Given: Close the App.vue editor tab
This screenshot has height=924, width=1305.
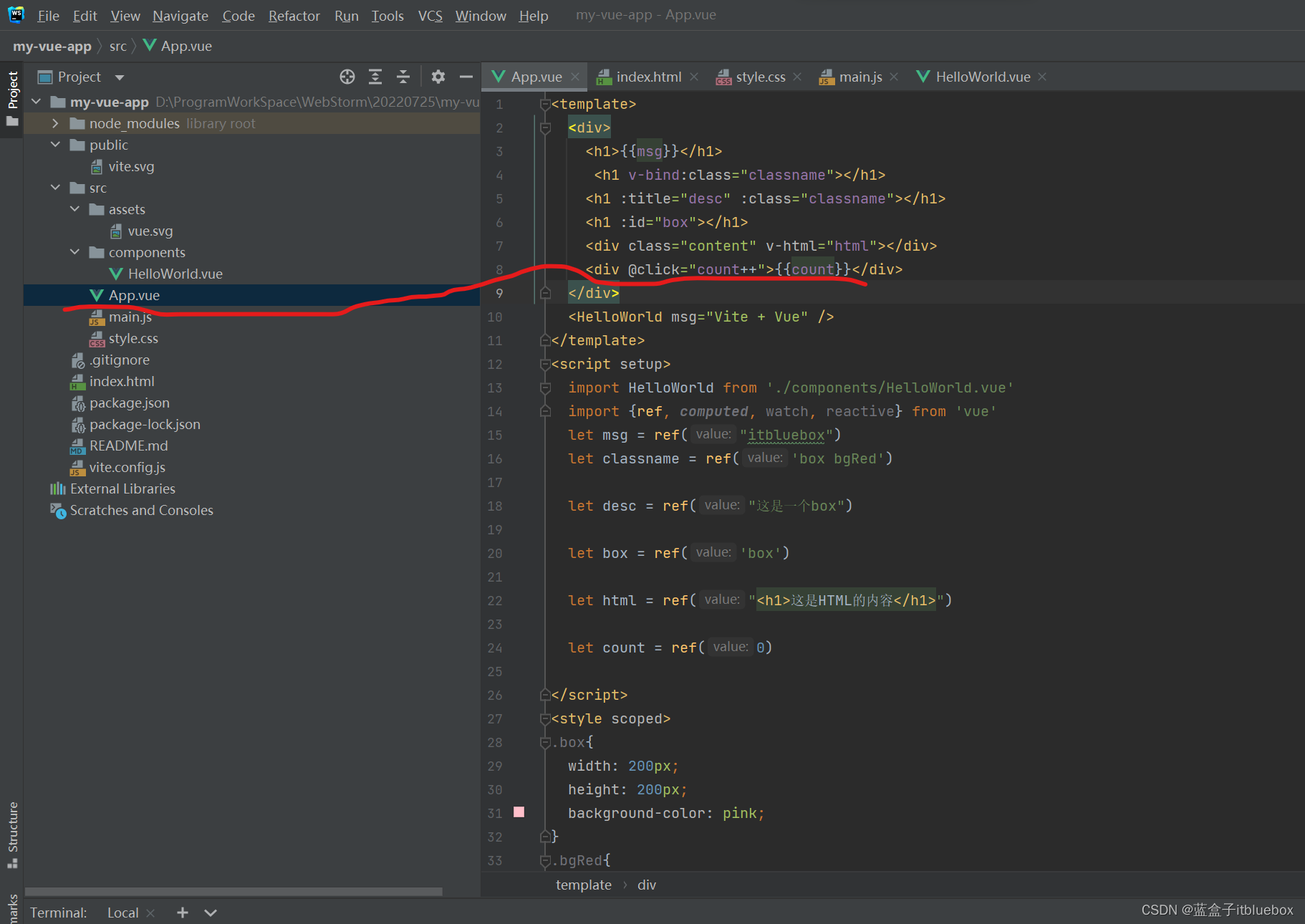Looking at the screenshot, I should [x=575, y=77].
